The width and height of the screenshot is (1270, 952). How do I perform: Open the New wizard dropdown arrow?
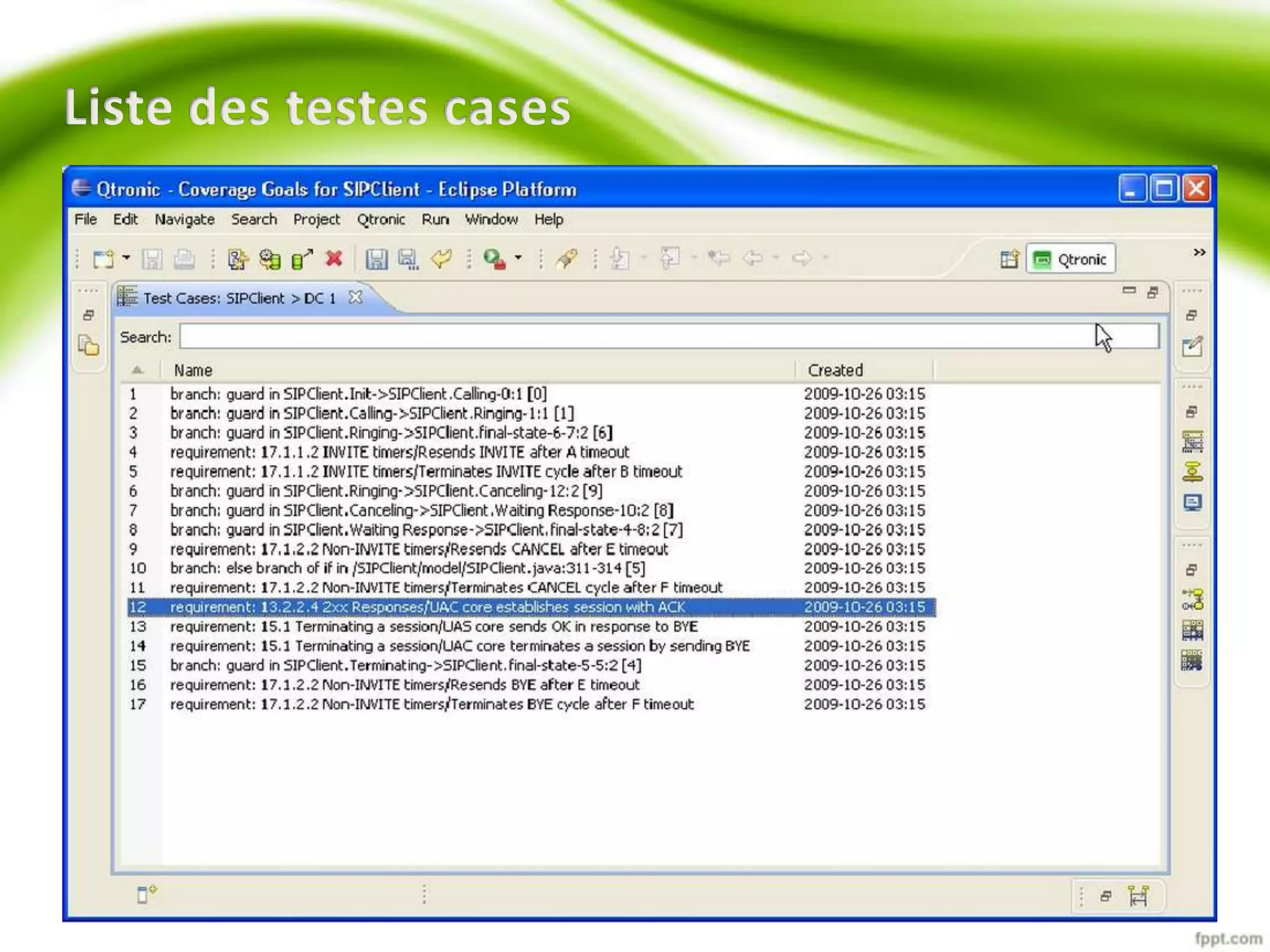tap(127, 257)
